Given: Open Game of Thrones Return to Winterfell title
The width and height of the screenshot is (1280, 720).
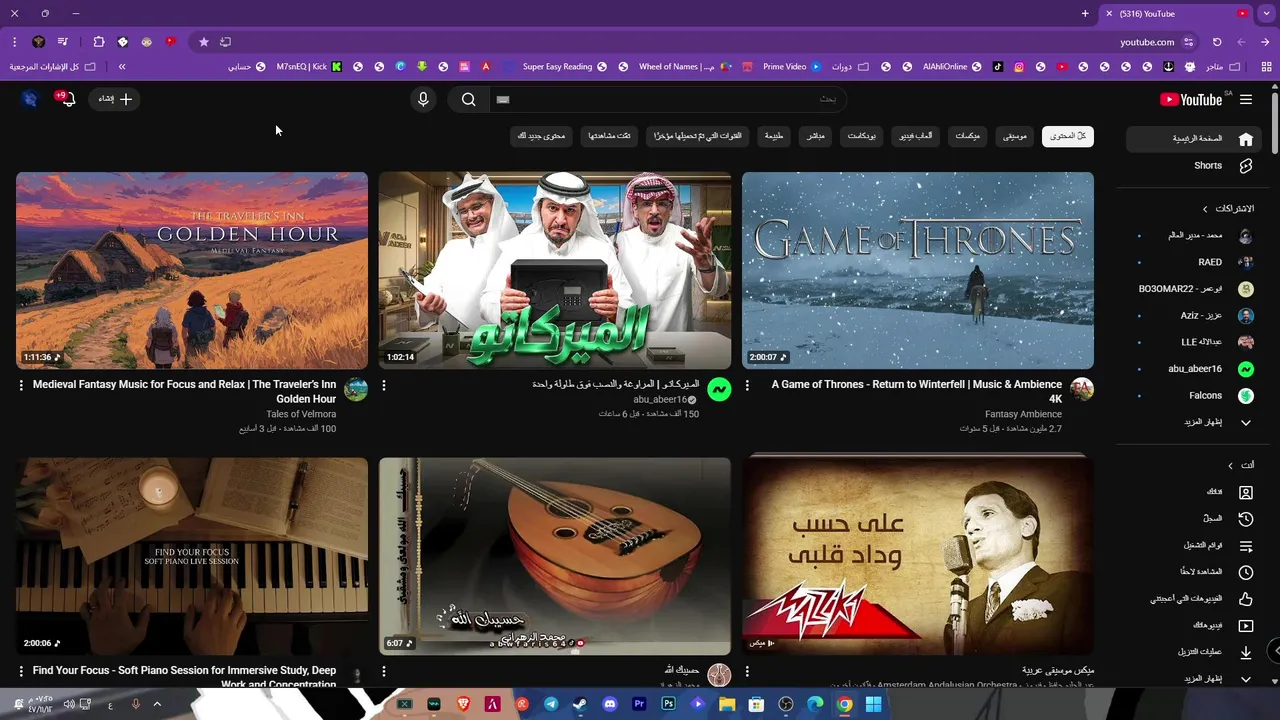Looking at the screenshot, I should pyautogui.click(x=917, y=391).
